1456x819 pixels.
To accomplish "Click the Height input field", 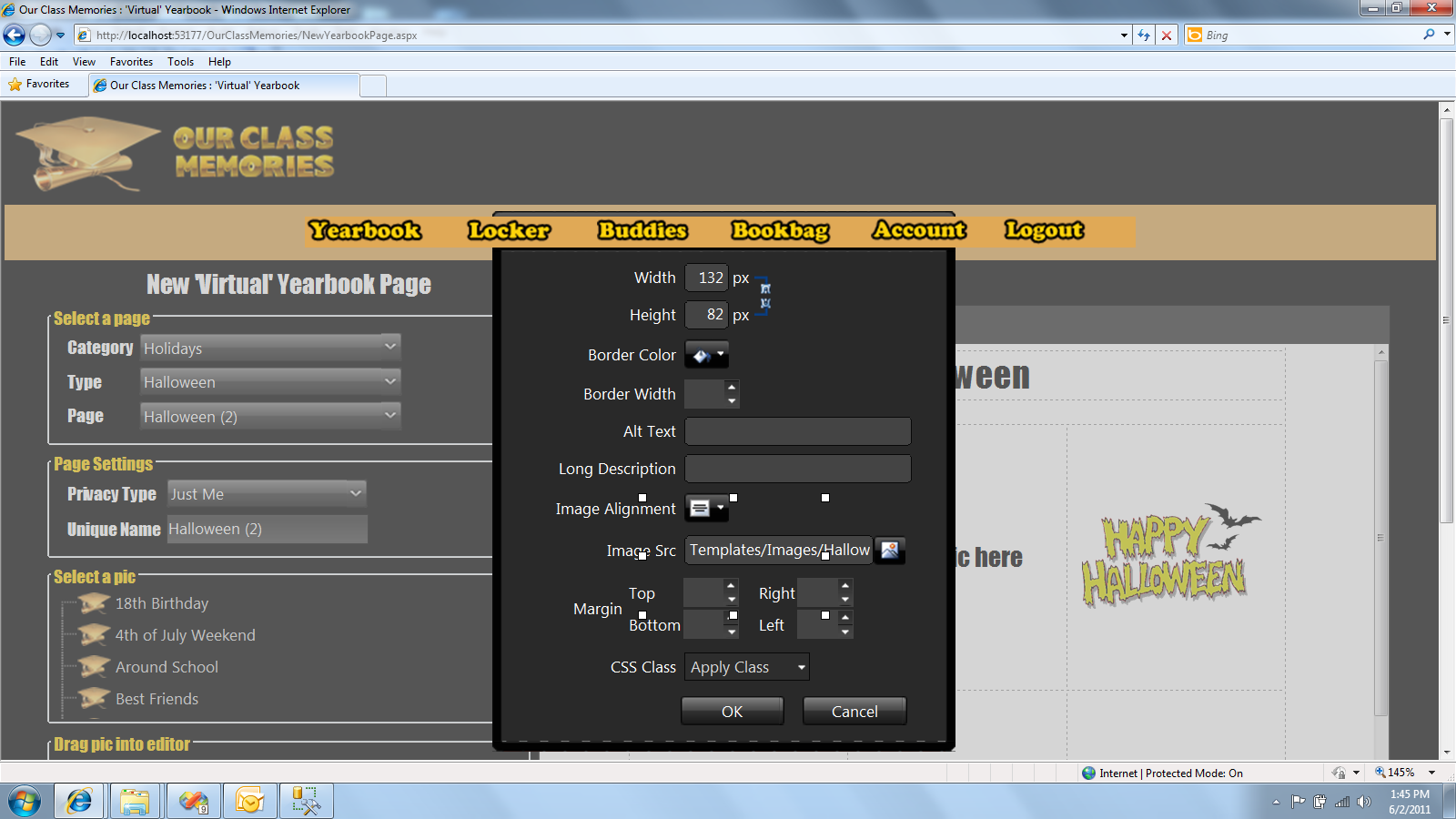I will coord(706,315).
